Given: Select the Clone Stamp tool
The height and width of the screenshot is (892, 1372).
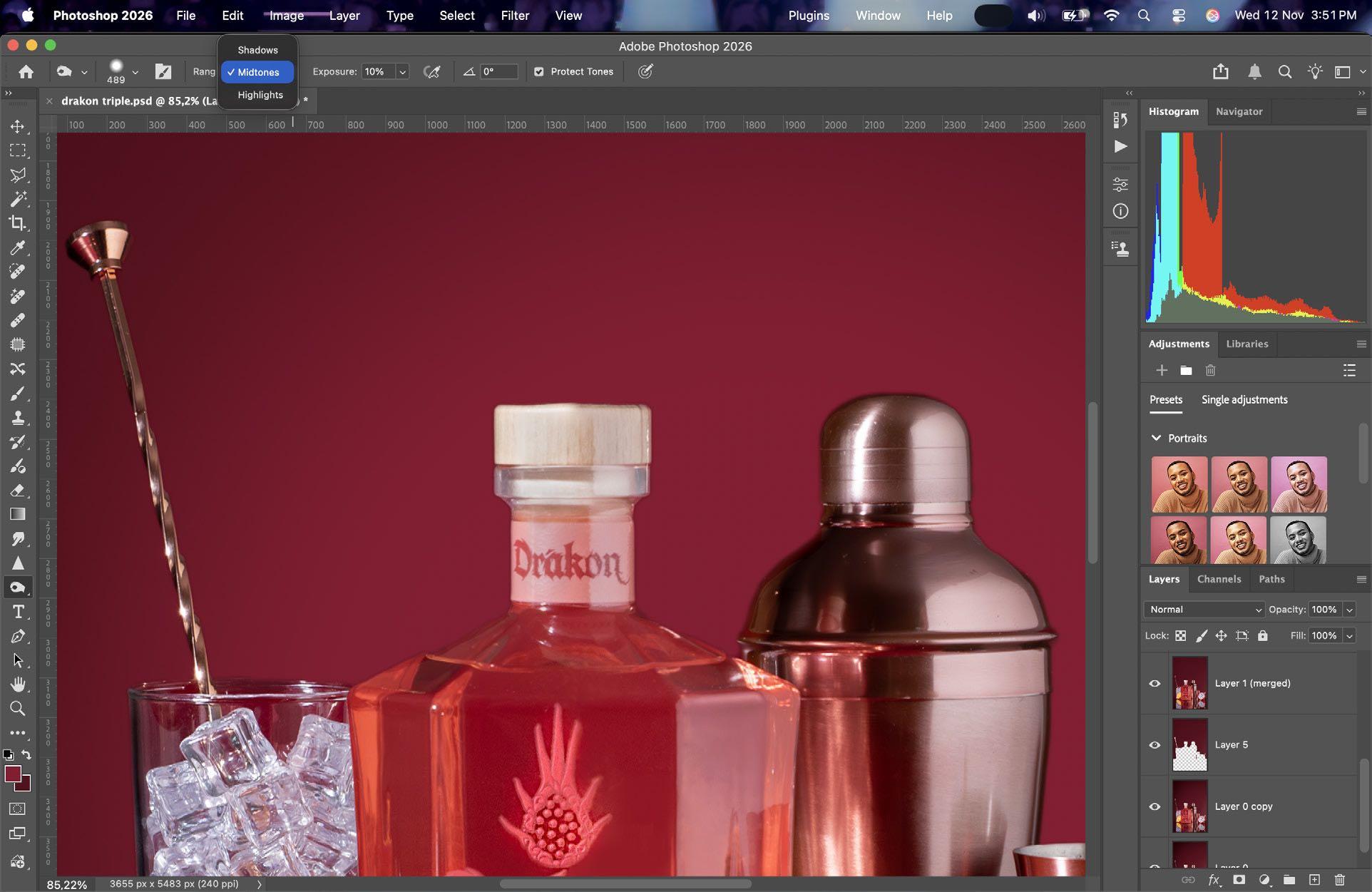Looking at the screenshot, I should [18, 418].
